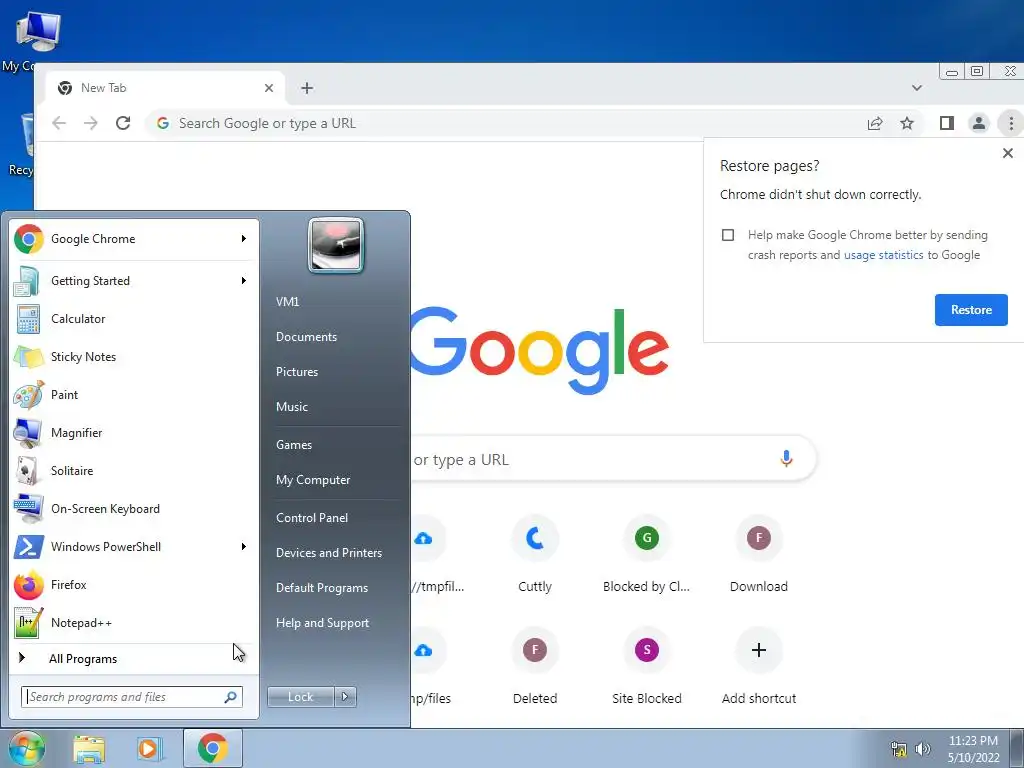Screen dimensions: 1024x768
Task: Open Devices and Printers
Action: click(x=328, y=553)
